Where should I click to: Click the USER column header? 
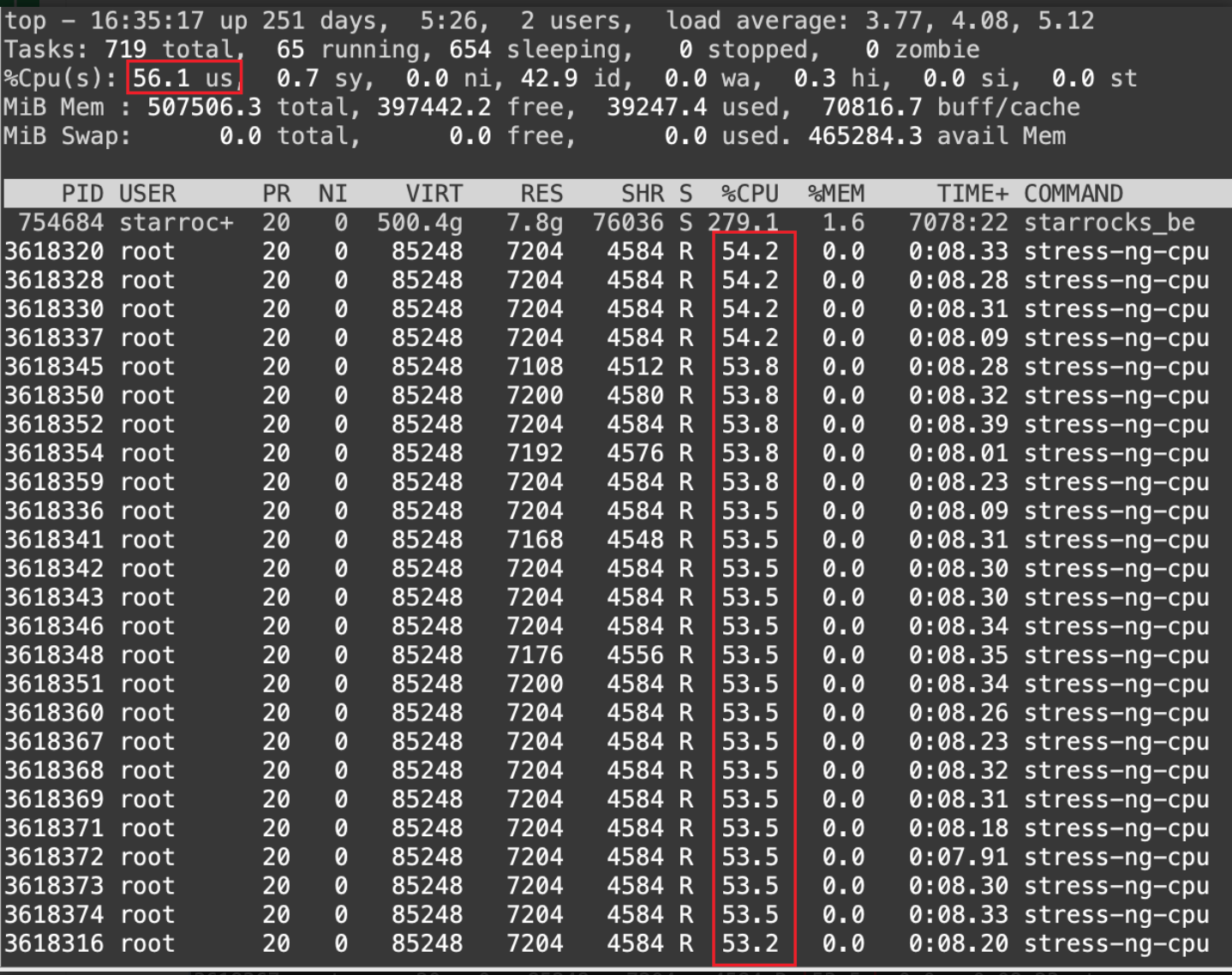click(x=147, y=194)
